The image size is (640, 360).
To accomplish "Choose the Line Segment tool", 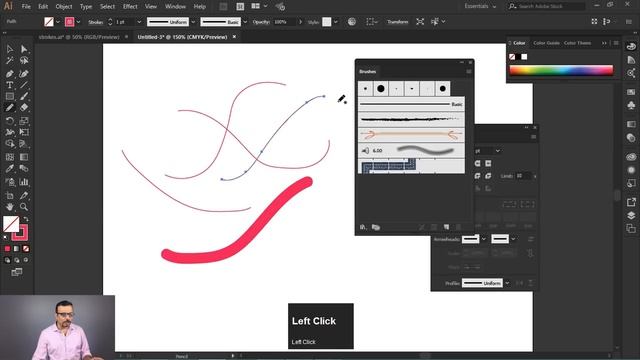I will (x=24, y=85).
